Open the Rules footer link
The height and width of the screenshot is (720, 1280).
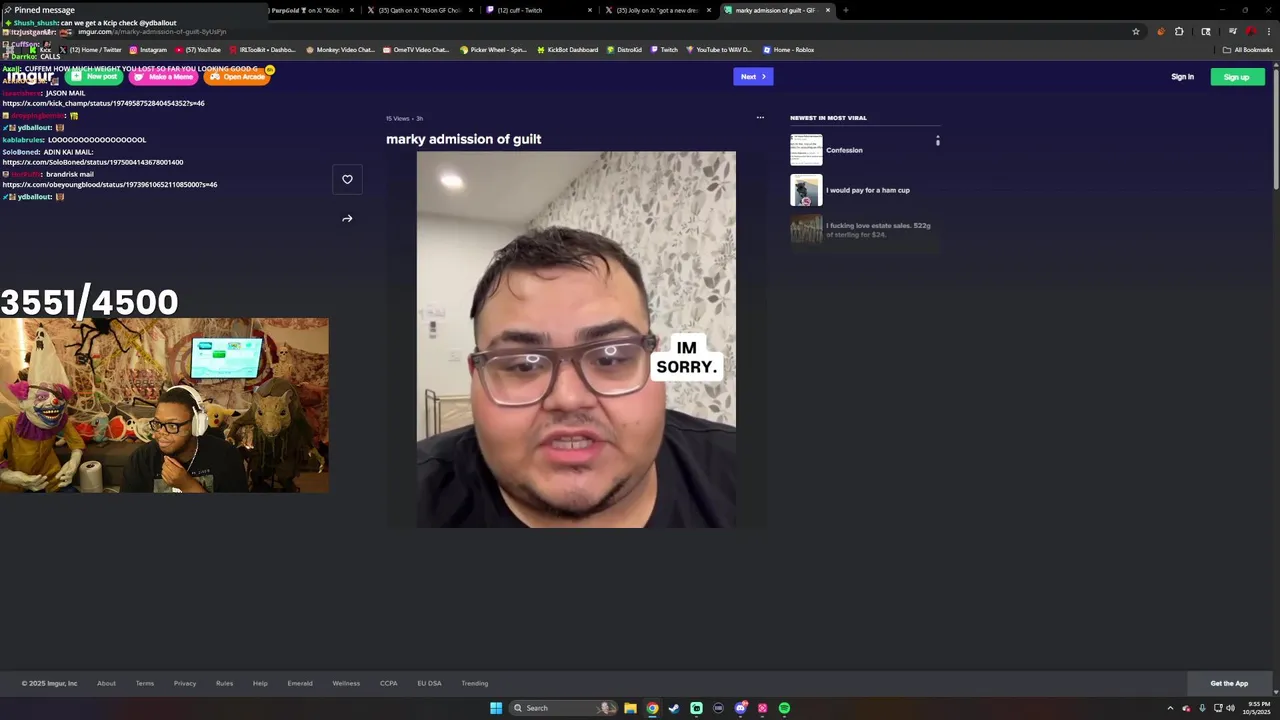pos(224,684)
